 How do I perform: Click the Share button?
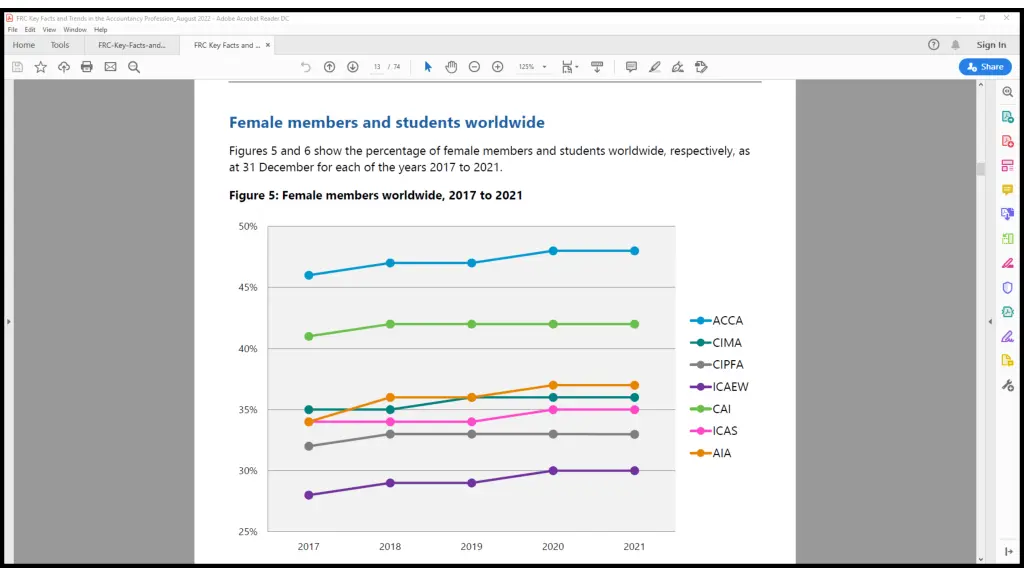(x=984, y=67)
